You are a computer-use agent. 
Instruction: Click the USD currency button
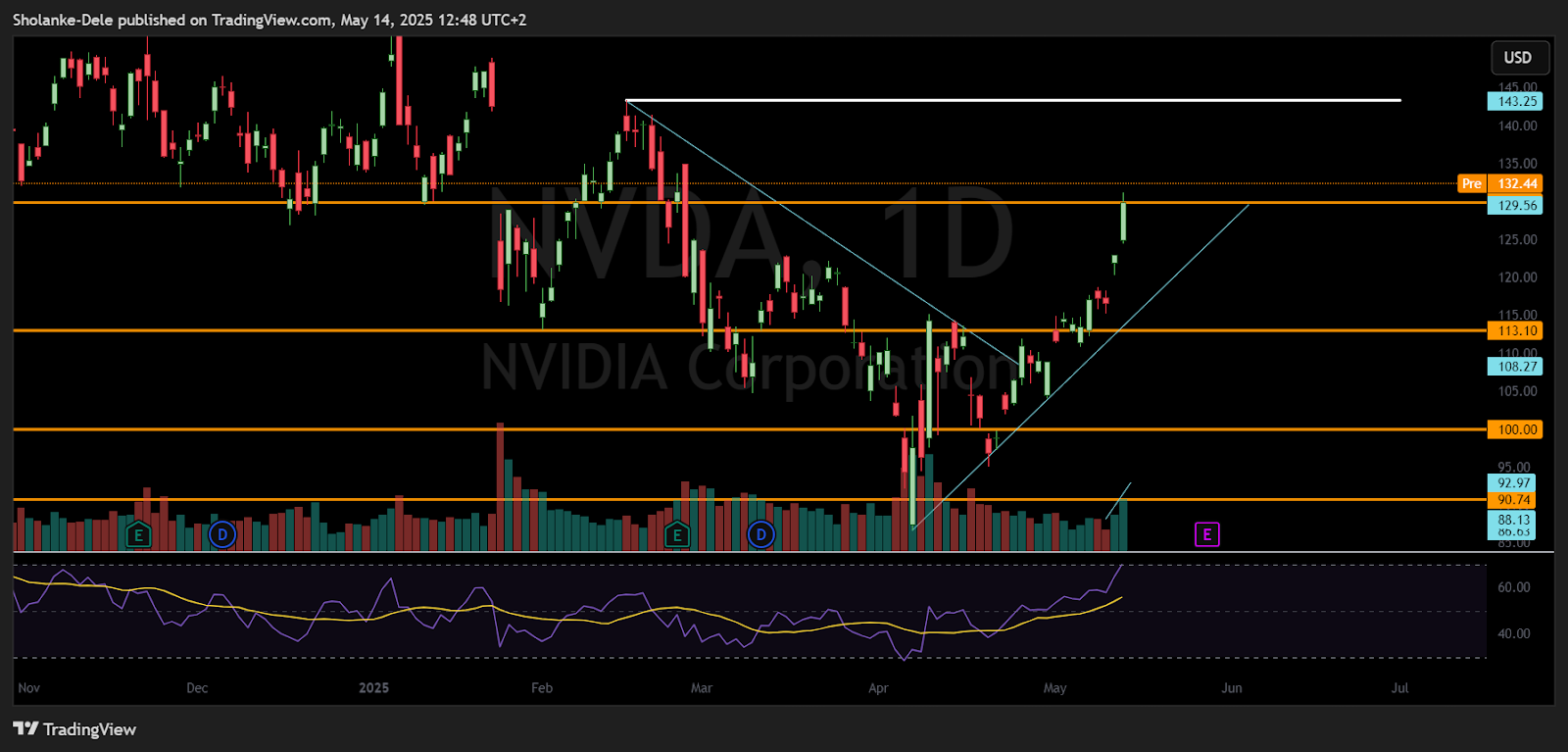tap(1518, 58)
